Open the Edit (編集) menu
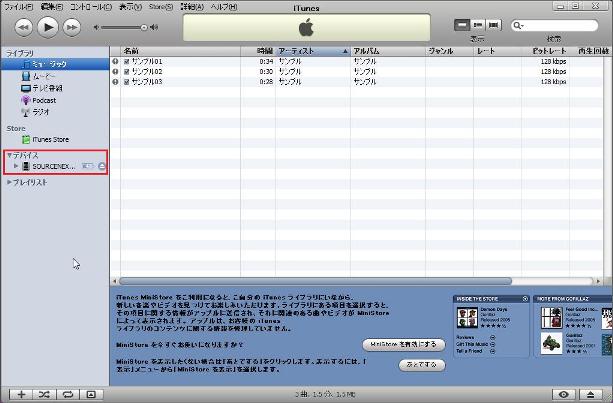613x403 pixels. [52, 7]
